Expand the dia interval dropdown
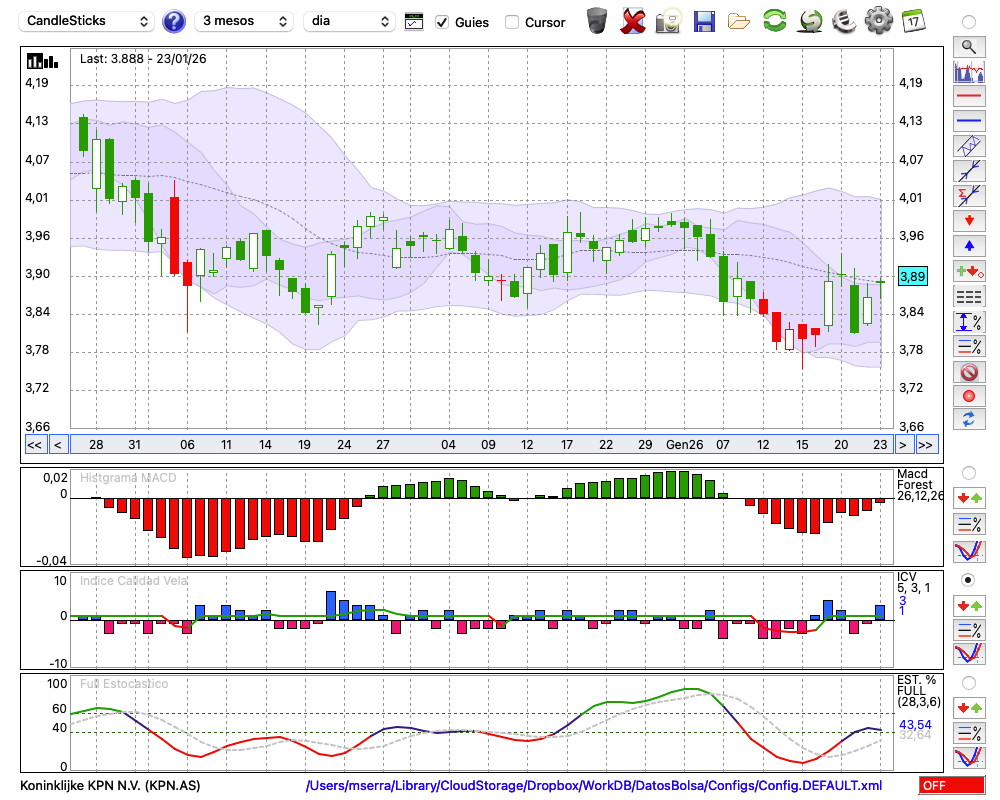Screen dimensions: 1000x800 click(x=352, y=21)
